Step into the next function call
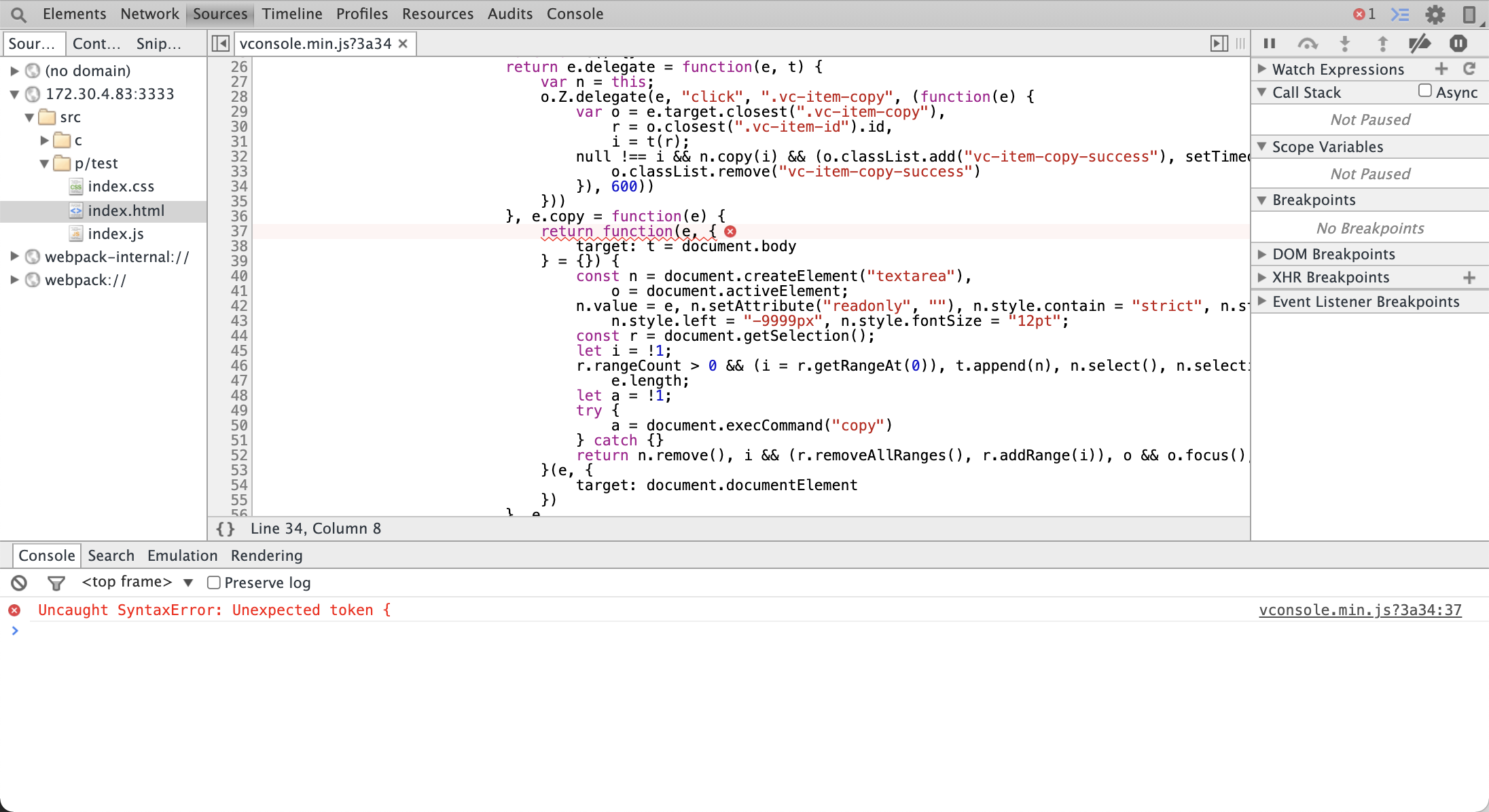The image size is (1489, 812). (1346, 43)
